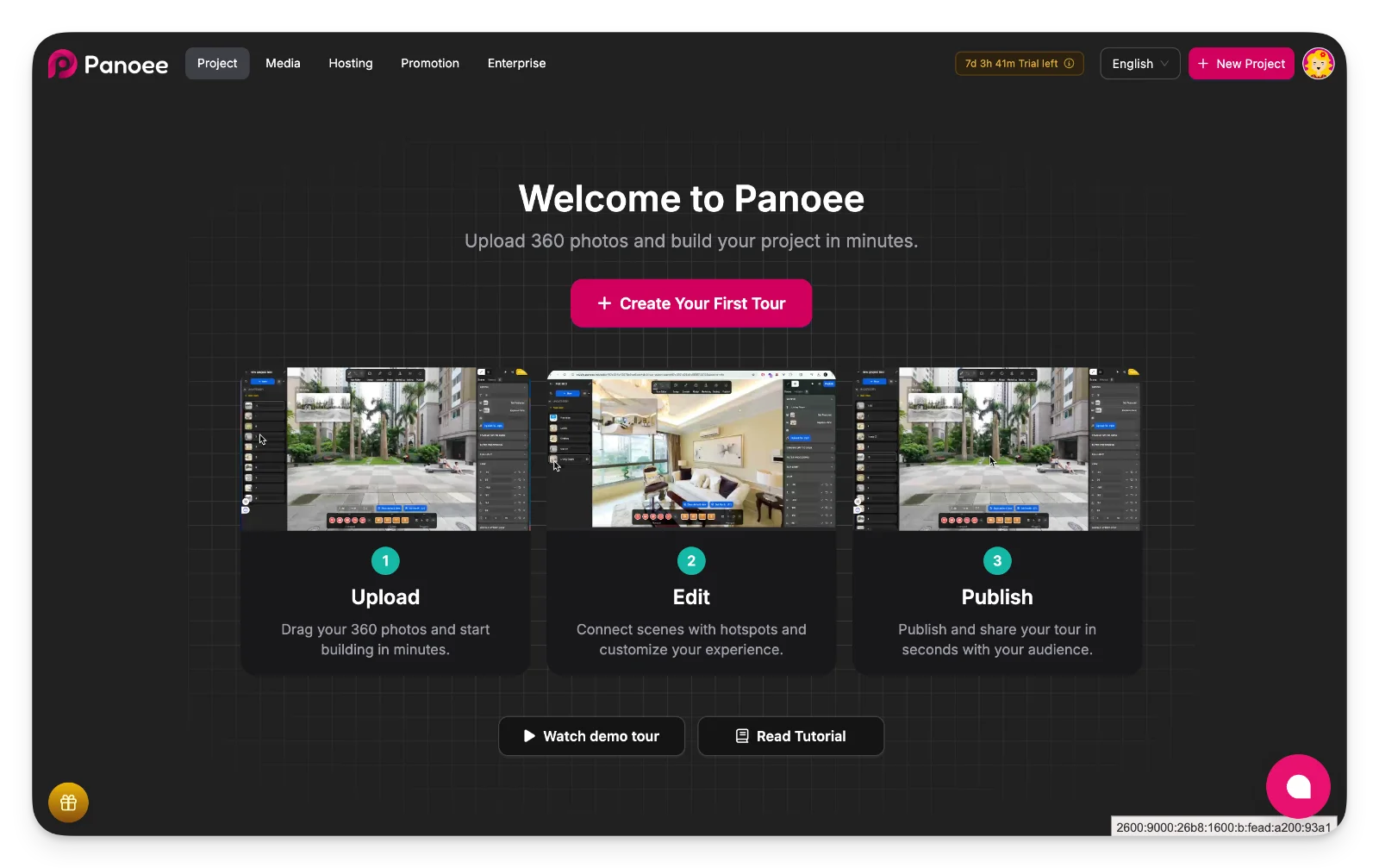Open the Read Tutorial link
Image resolution: width=1379 pixels, height=868 pixels.
click(x=790, y=736)
